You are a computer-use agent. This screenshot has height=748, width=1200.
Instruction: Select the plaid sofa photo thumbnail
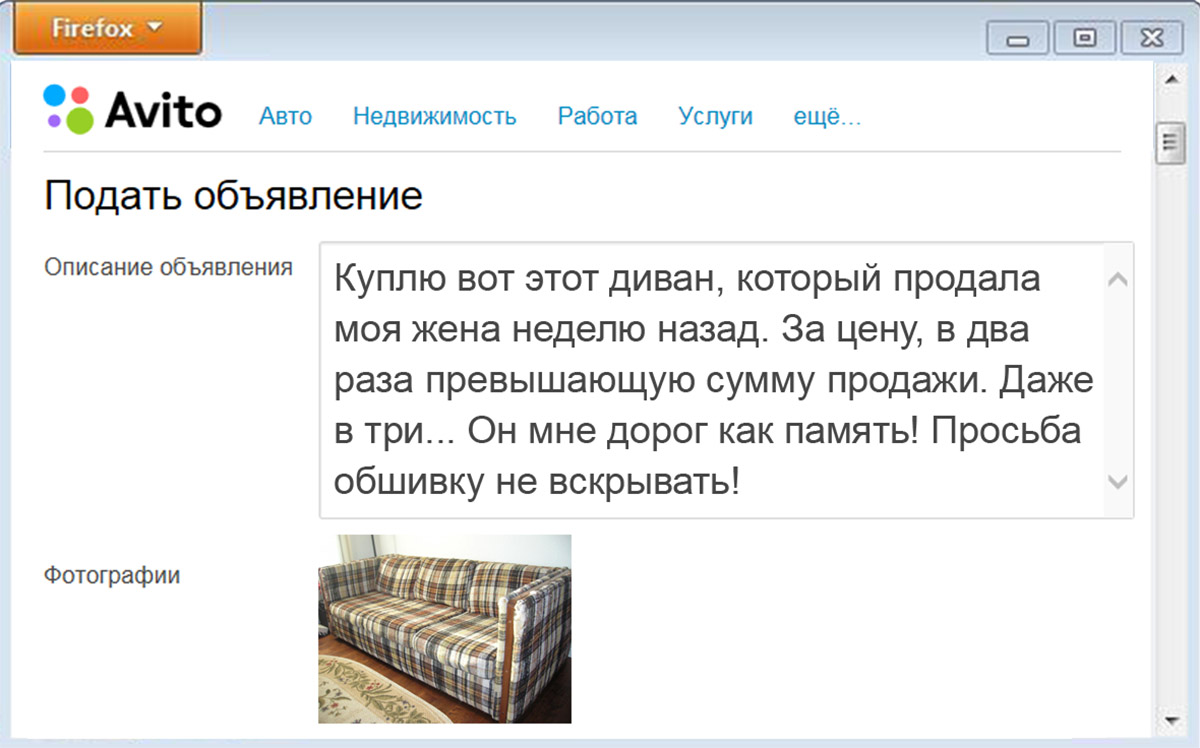point(445,629)
